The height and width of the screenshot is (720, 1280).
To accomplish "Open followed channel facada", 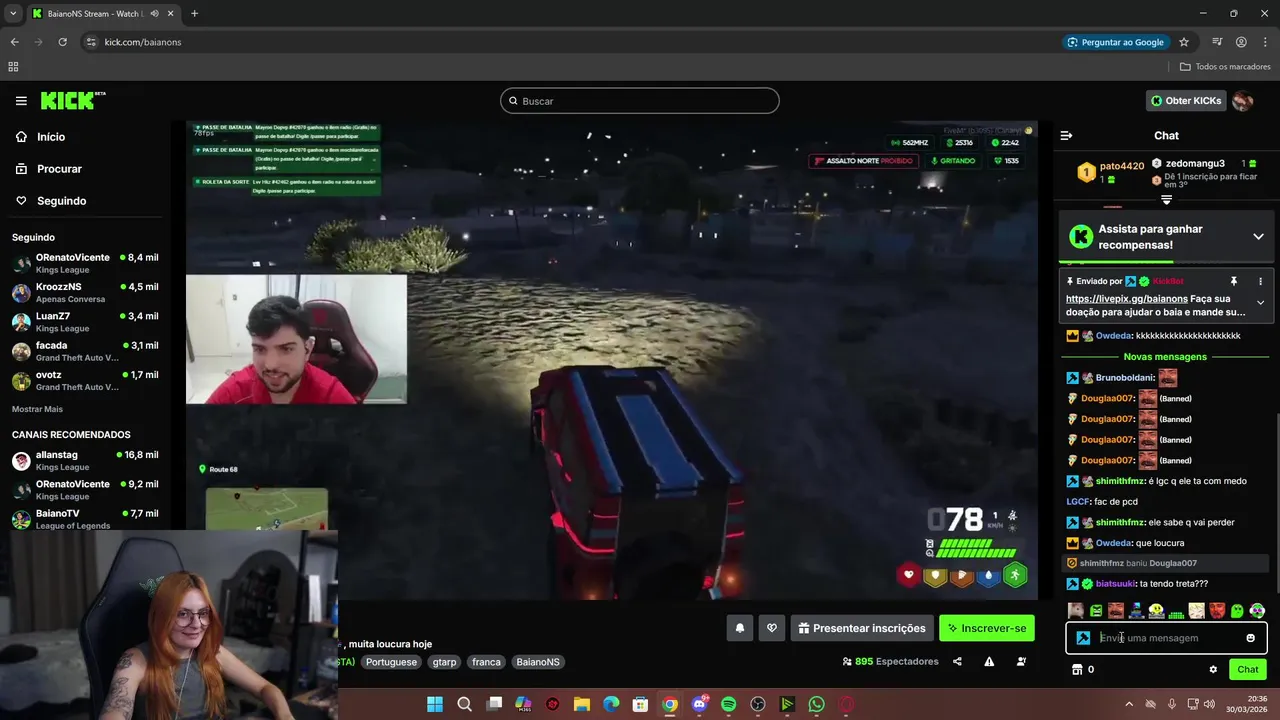I will (x=85, y=351).
